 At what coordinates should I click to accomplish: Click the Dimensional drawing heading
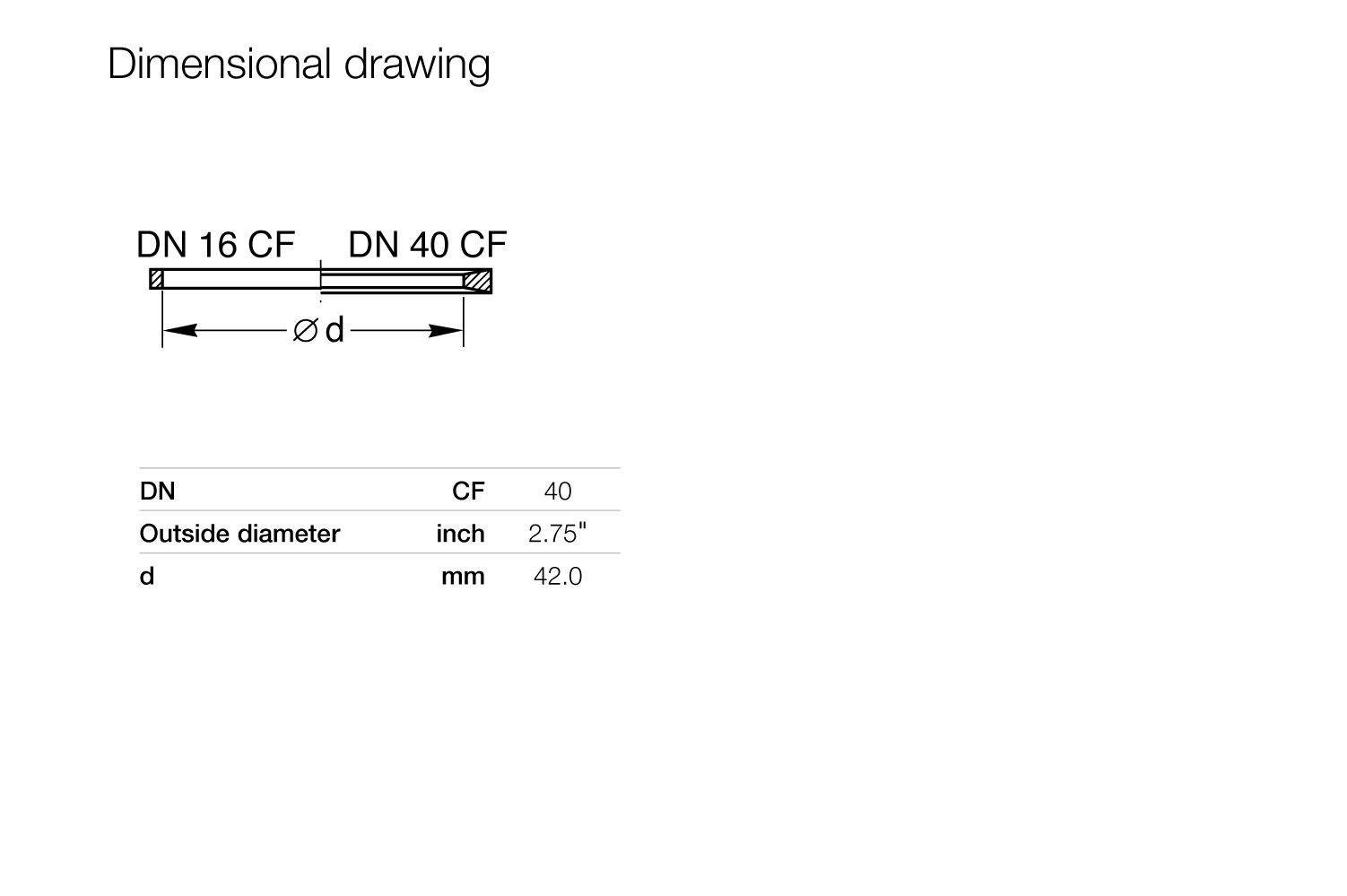coord(299,65)
